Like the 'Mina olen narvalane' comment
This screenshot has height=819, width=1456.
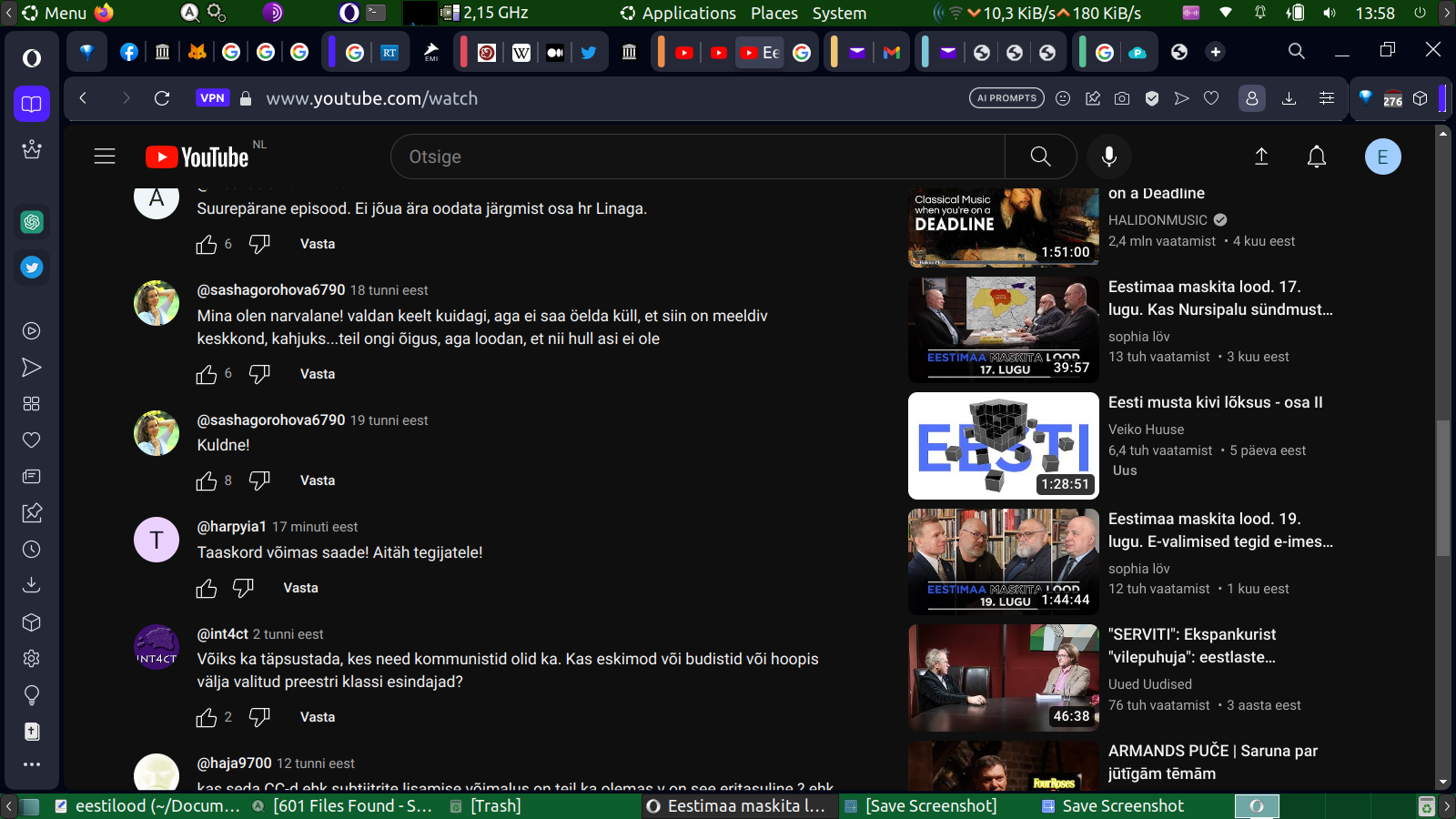tap(207, 374)
